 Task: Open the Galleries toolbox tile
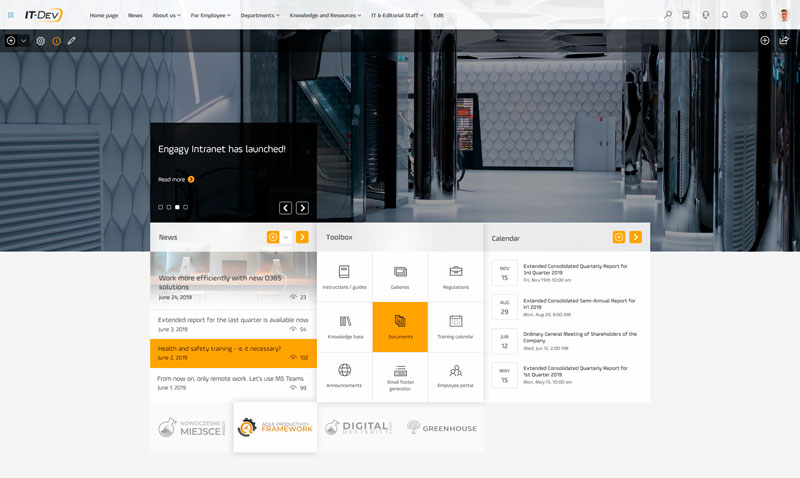point(400,276)
